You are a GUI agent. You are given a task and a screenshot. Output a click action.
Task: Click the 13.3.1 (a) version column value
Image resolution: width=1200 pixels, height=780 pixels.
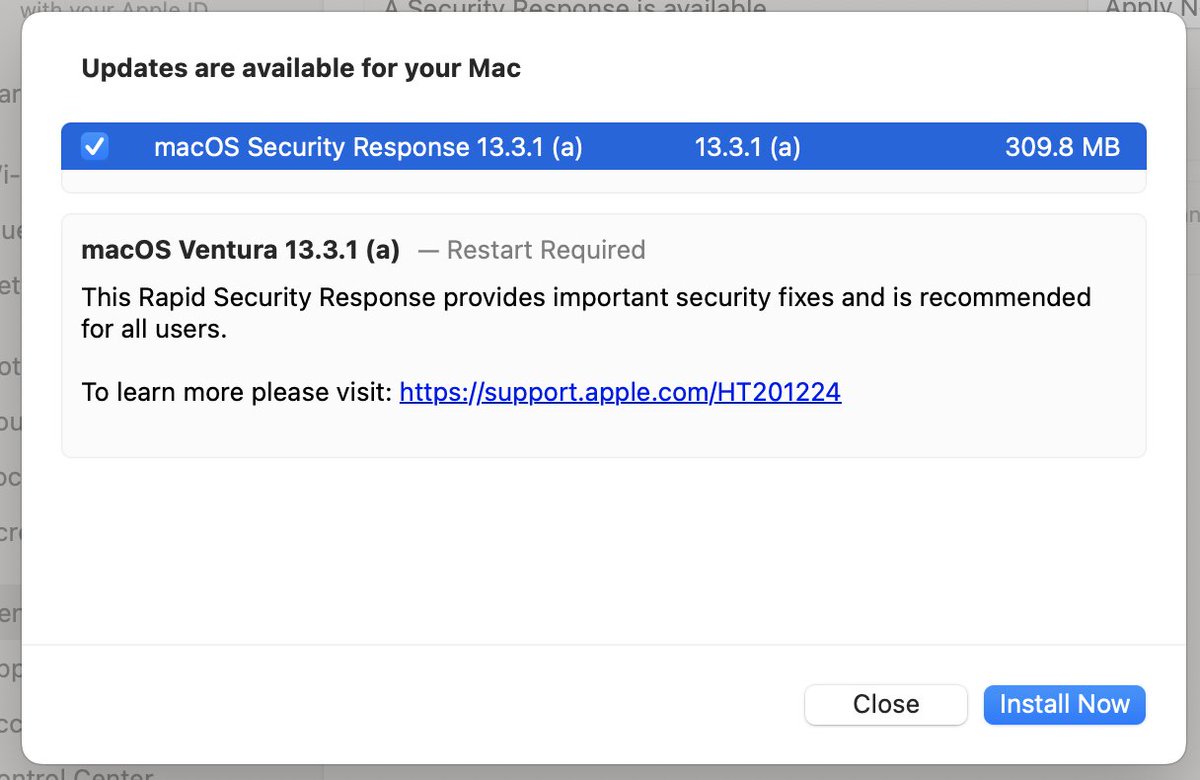(748, 147)
